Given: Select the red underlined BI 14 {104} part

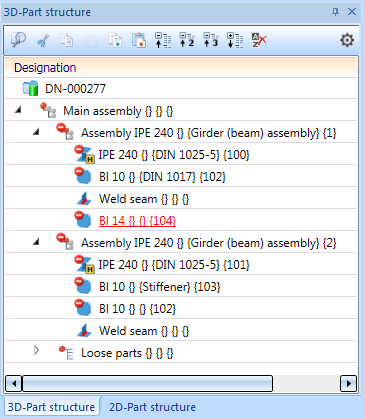Looking at the screenshot, I should click(x=137, y=221).
